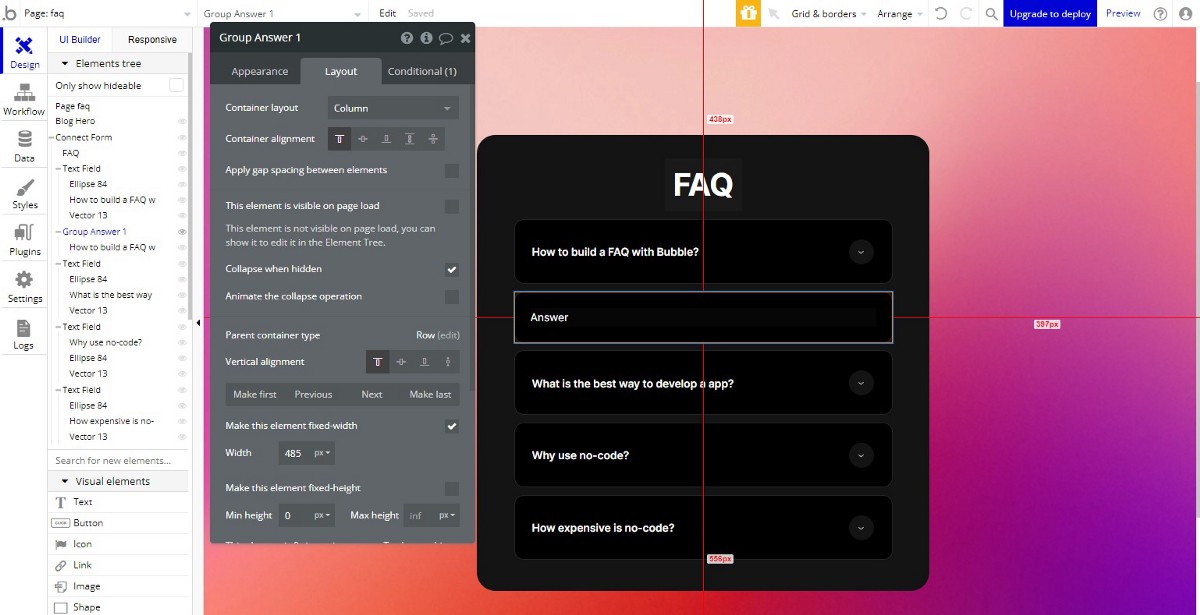Undo the last change

click(x=941, y=14)
